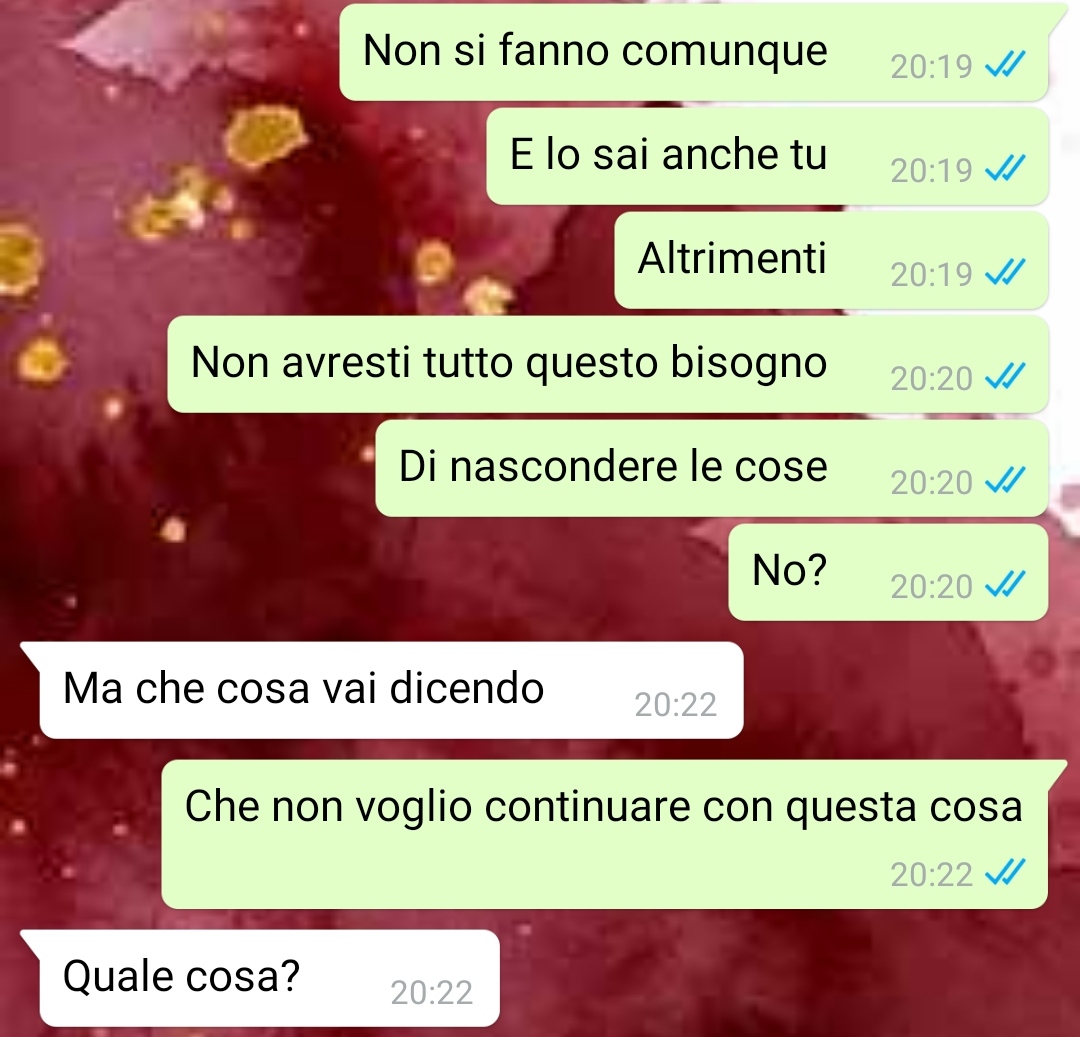Tap read ticks on "Di nascondere le cose"
The image size is (1080, 1037).
(x=1006, y=481)
